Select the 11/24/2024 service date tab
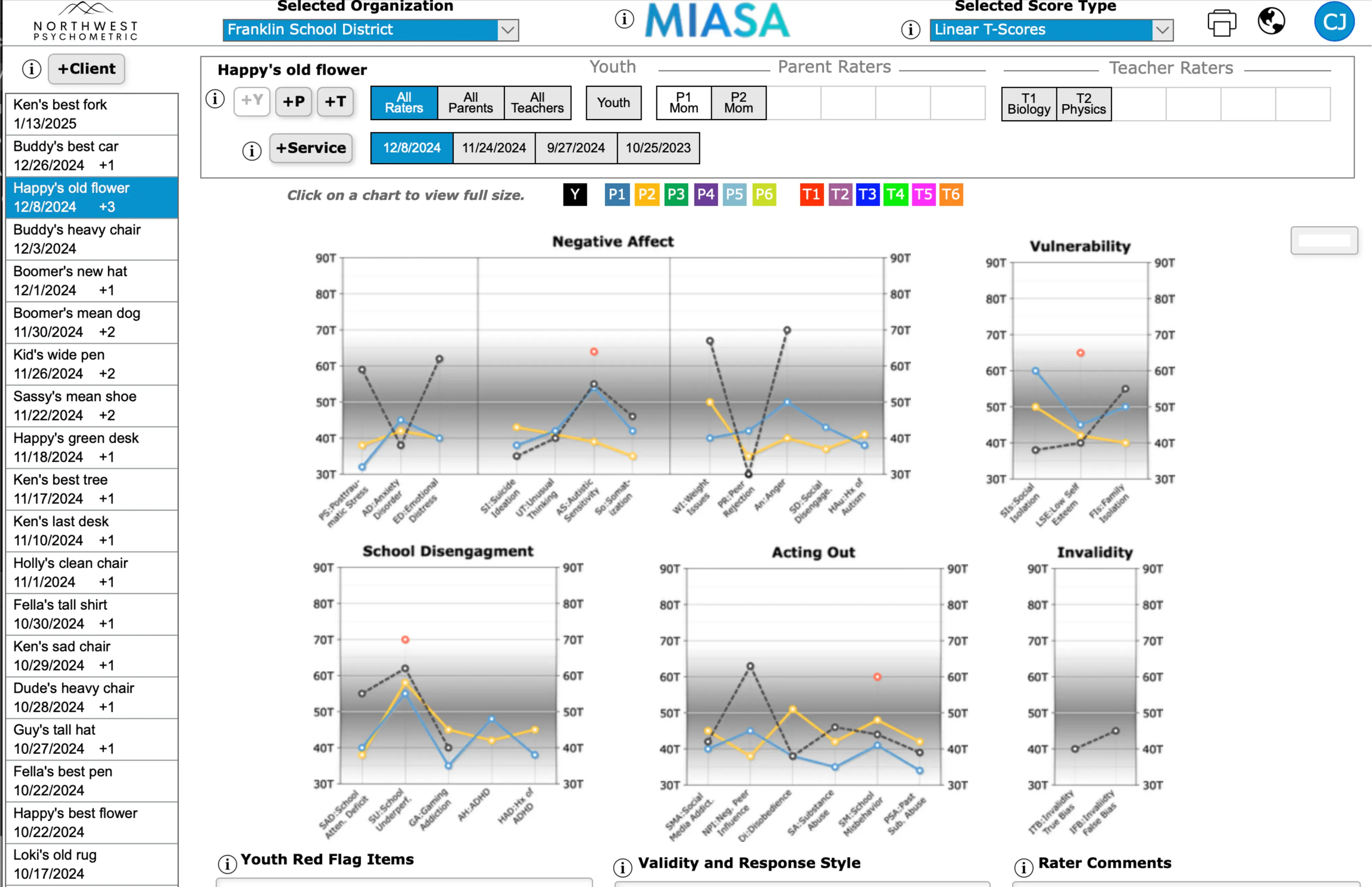This screenshot has width=1372, height=887. (493, 148)
